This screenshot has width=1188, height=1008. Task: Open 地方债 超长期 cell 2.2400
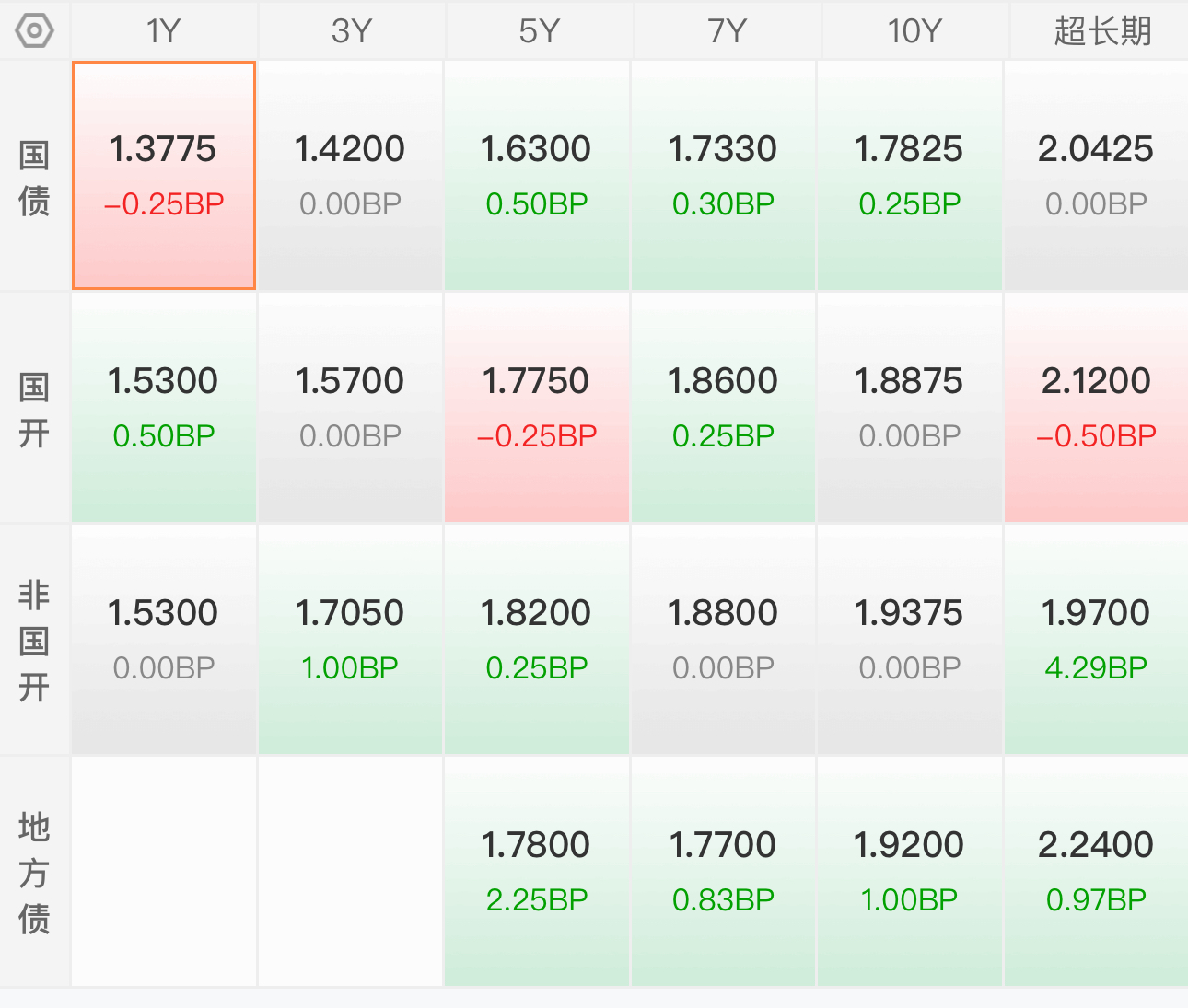[1096, 872]
